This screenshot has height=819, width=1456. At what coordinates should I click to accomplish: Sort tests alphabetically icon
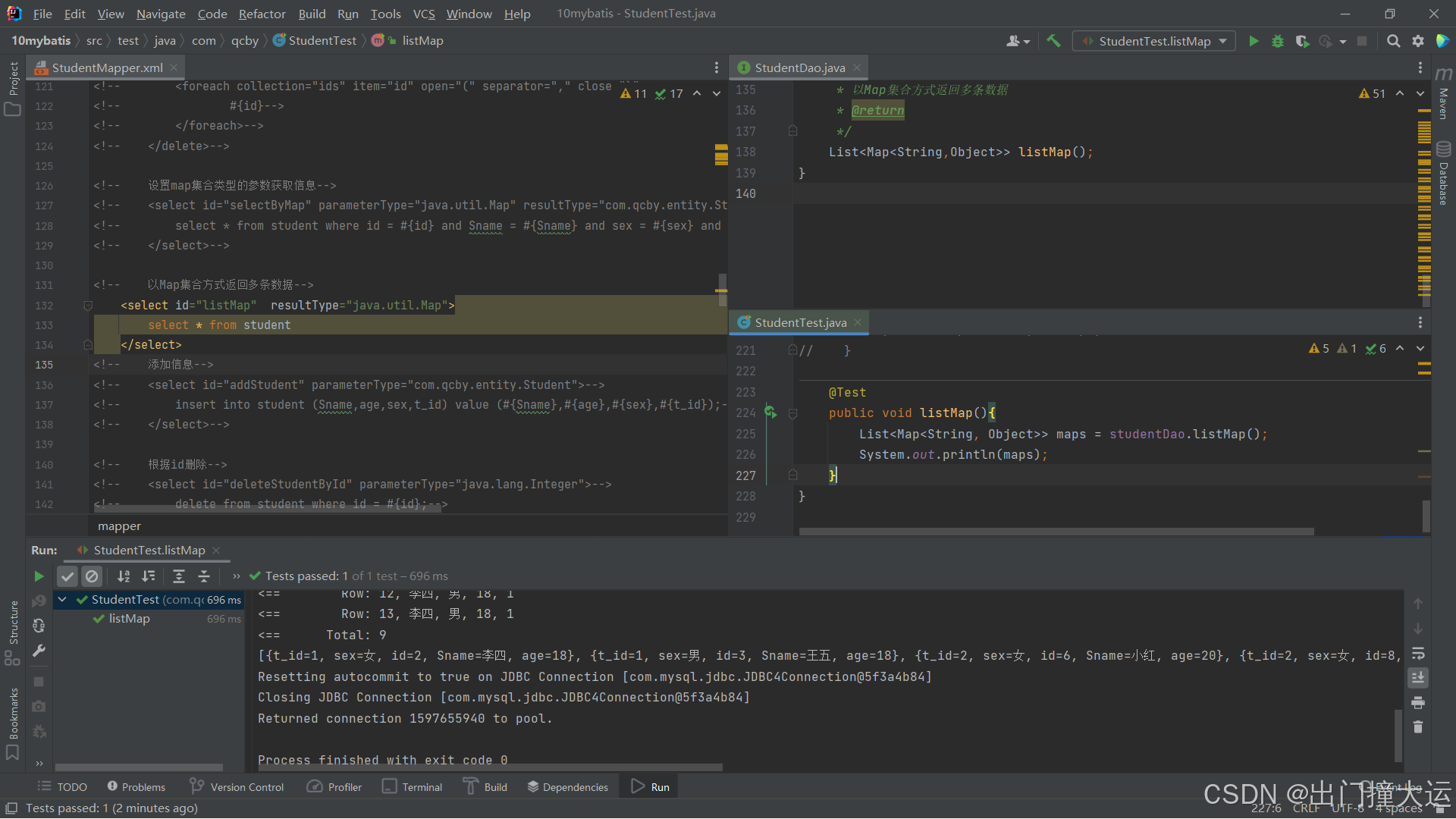pyautogui.click(x=124, y=576)
